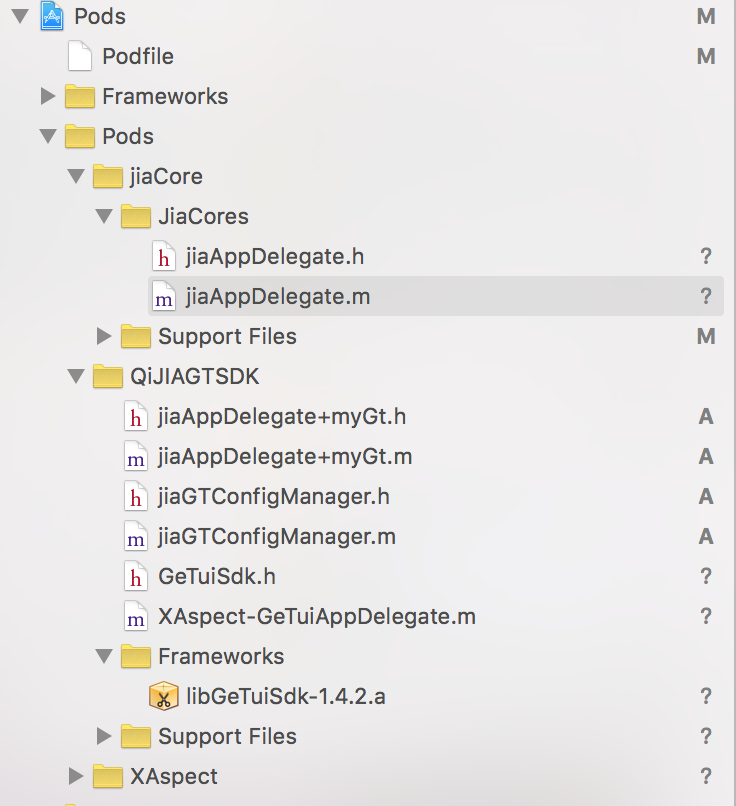Open jiaGTConfigManager.h in the navigator

[x=273, y=496]
